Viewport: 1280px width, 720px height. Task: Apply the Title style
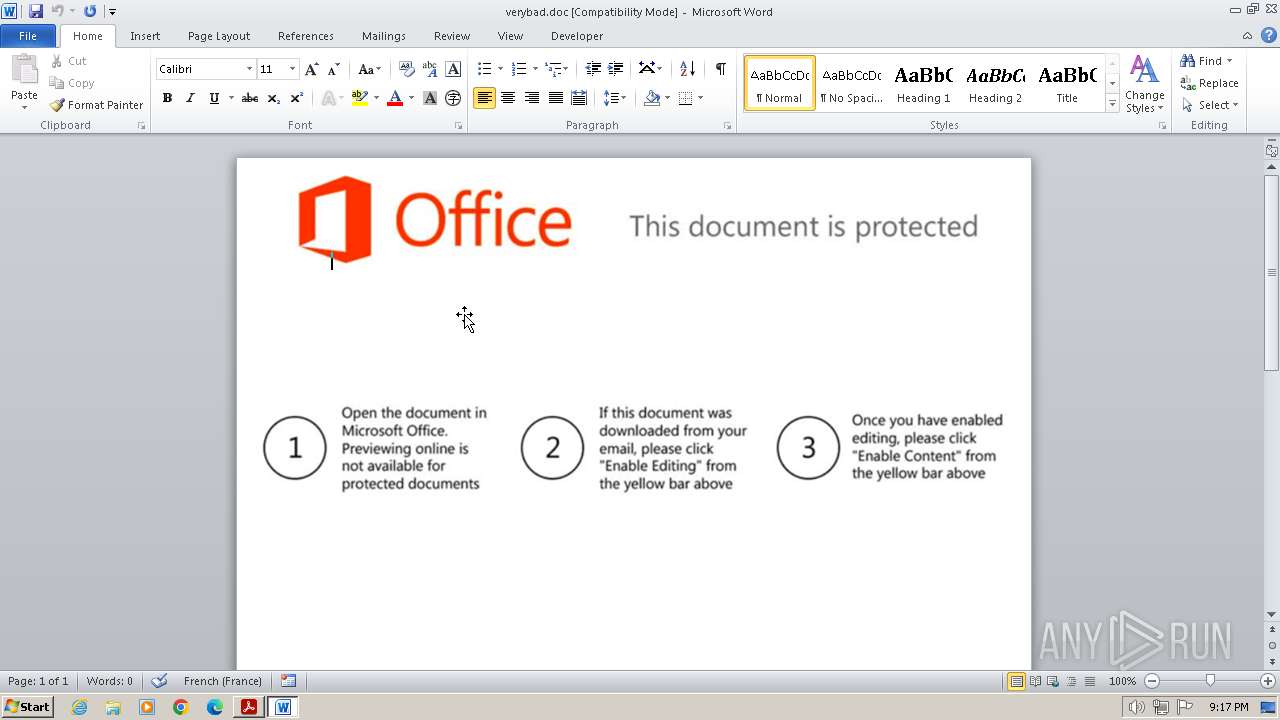click(1067, 83)
